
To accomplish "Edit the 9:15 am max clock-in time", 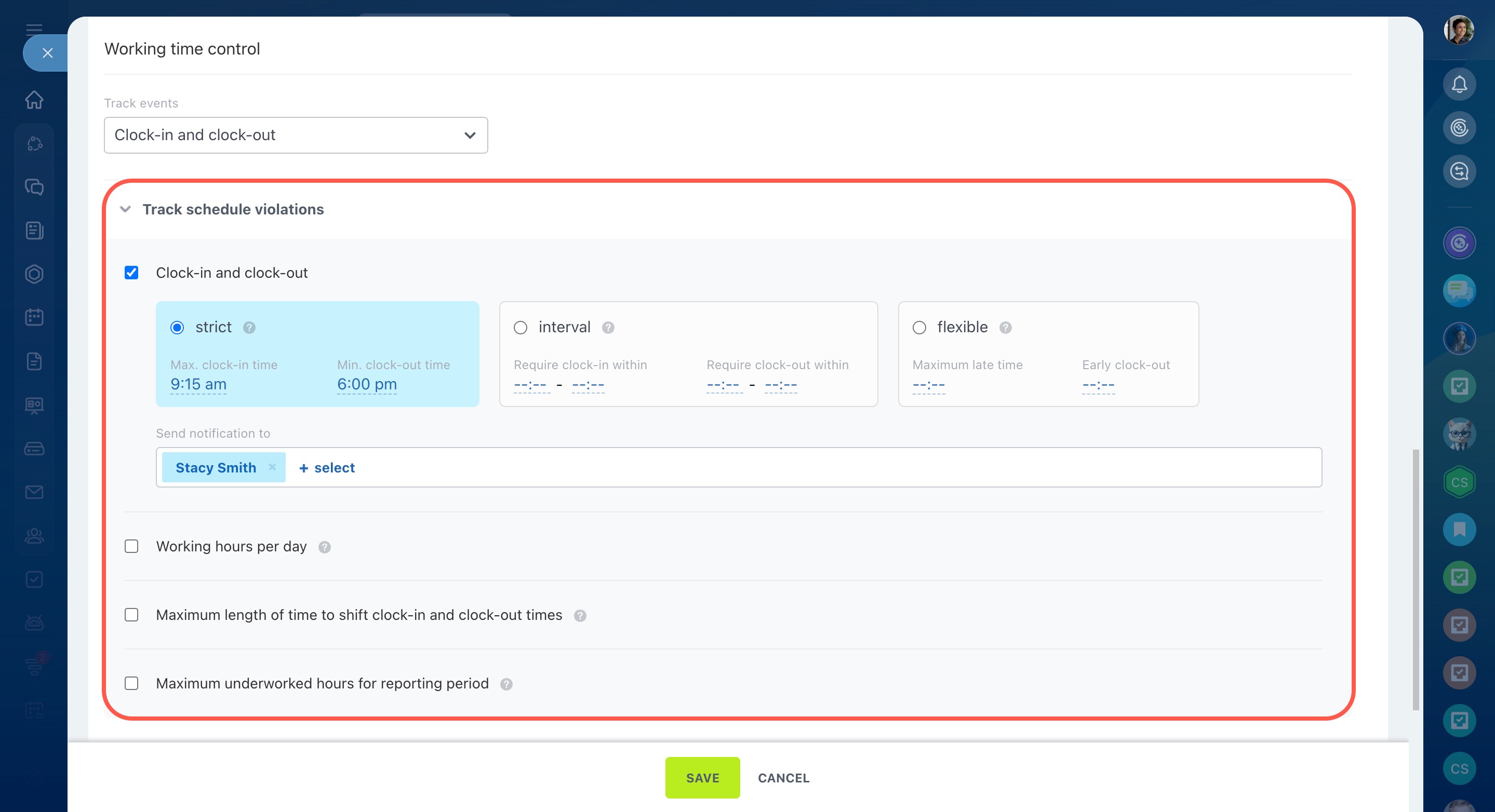I will coord(198,384).
